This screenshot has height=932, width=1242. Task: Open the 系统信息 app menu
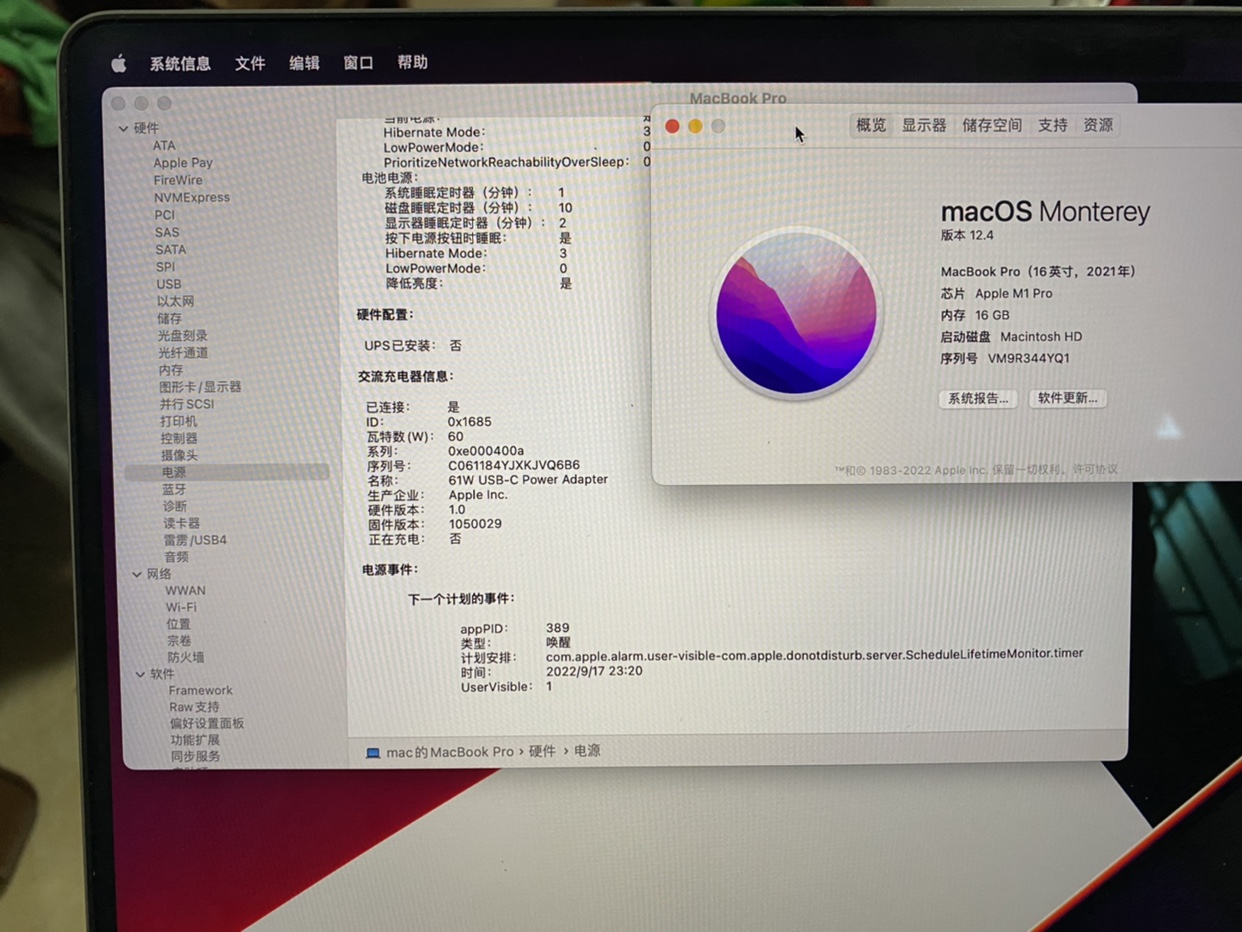point(180,64)
